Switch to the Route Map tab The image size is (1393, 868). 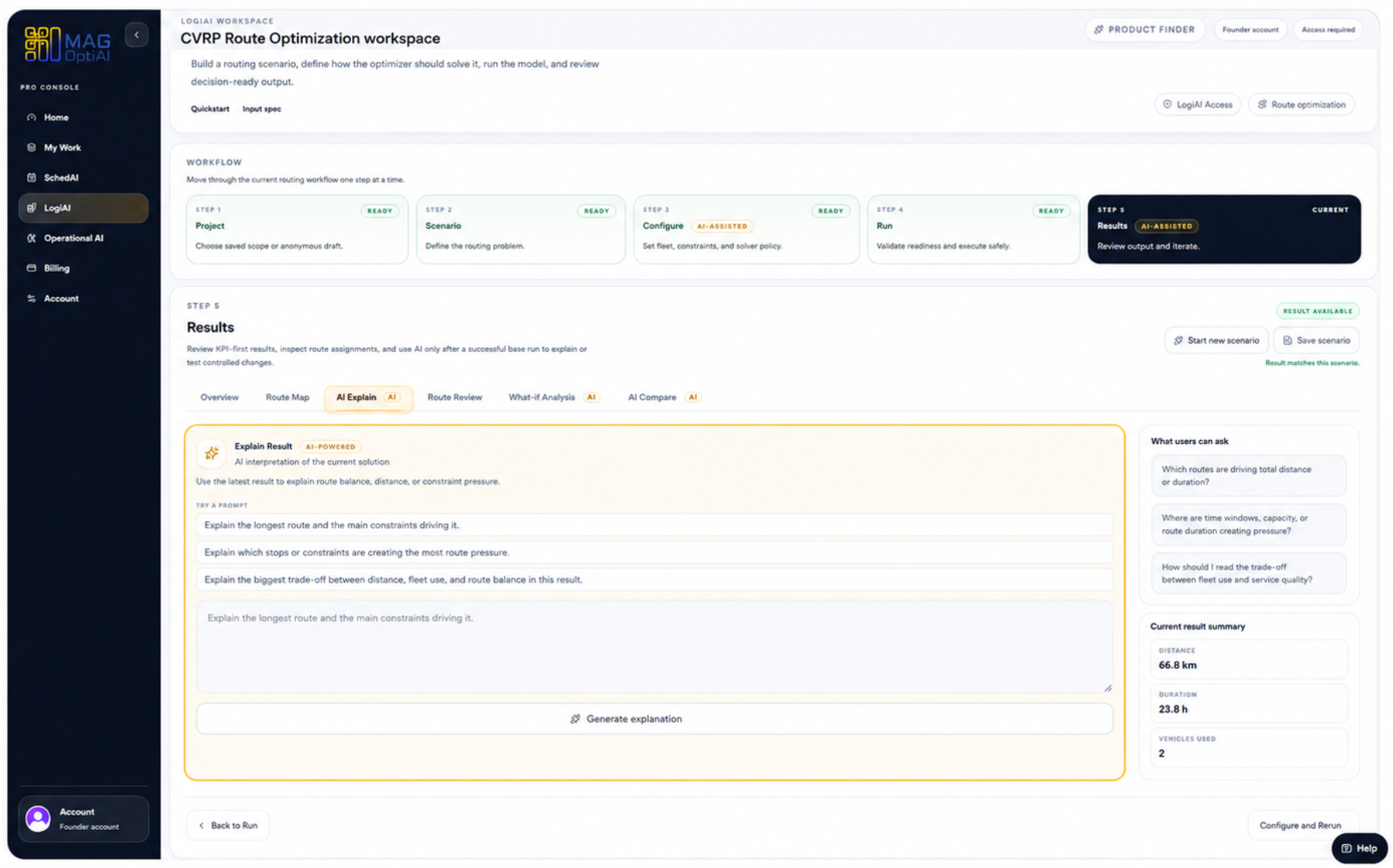288,397
